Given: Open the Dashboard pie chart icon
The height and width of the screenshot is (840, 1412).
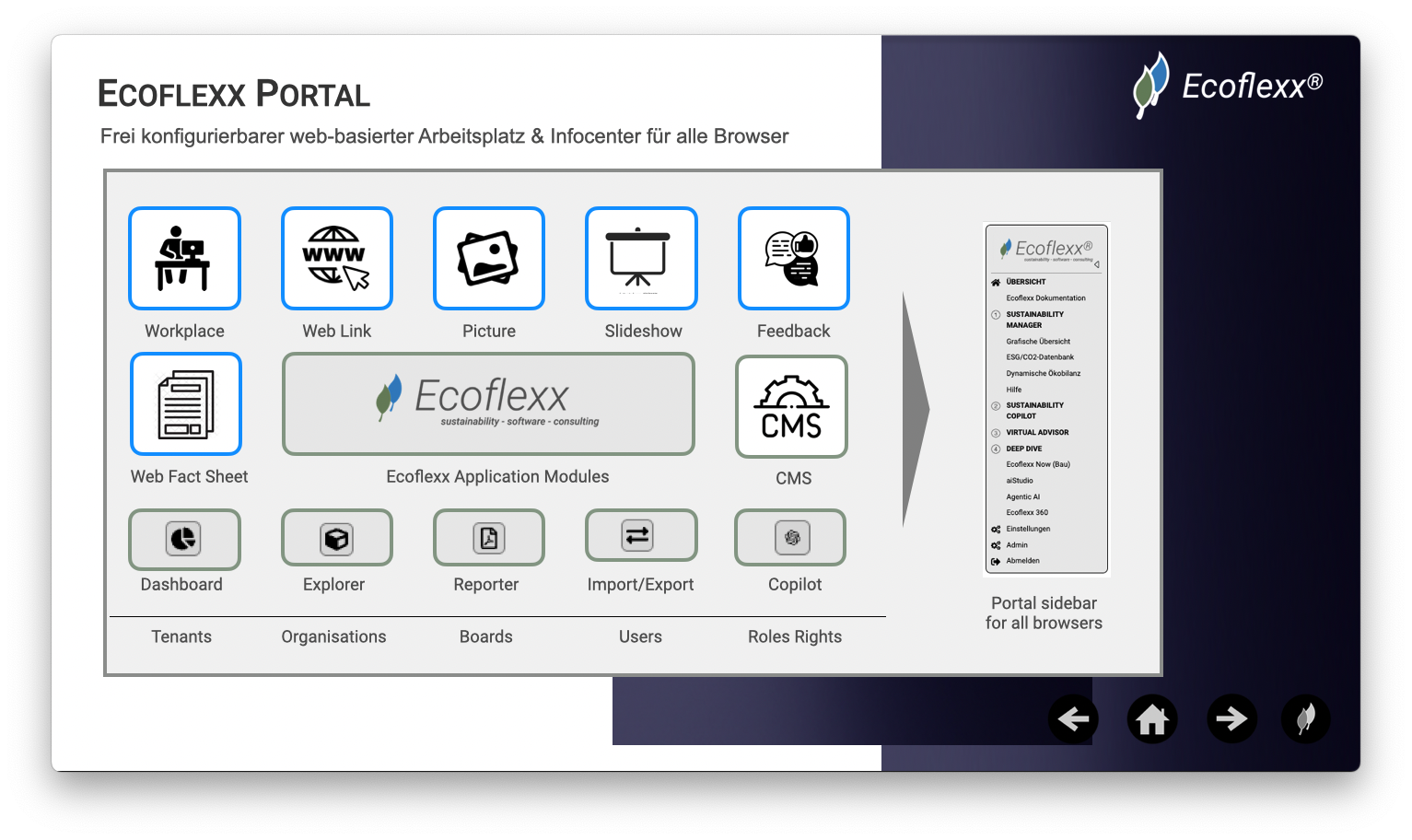Looking at the screenshot, I should [x=184, y=539].
